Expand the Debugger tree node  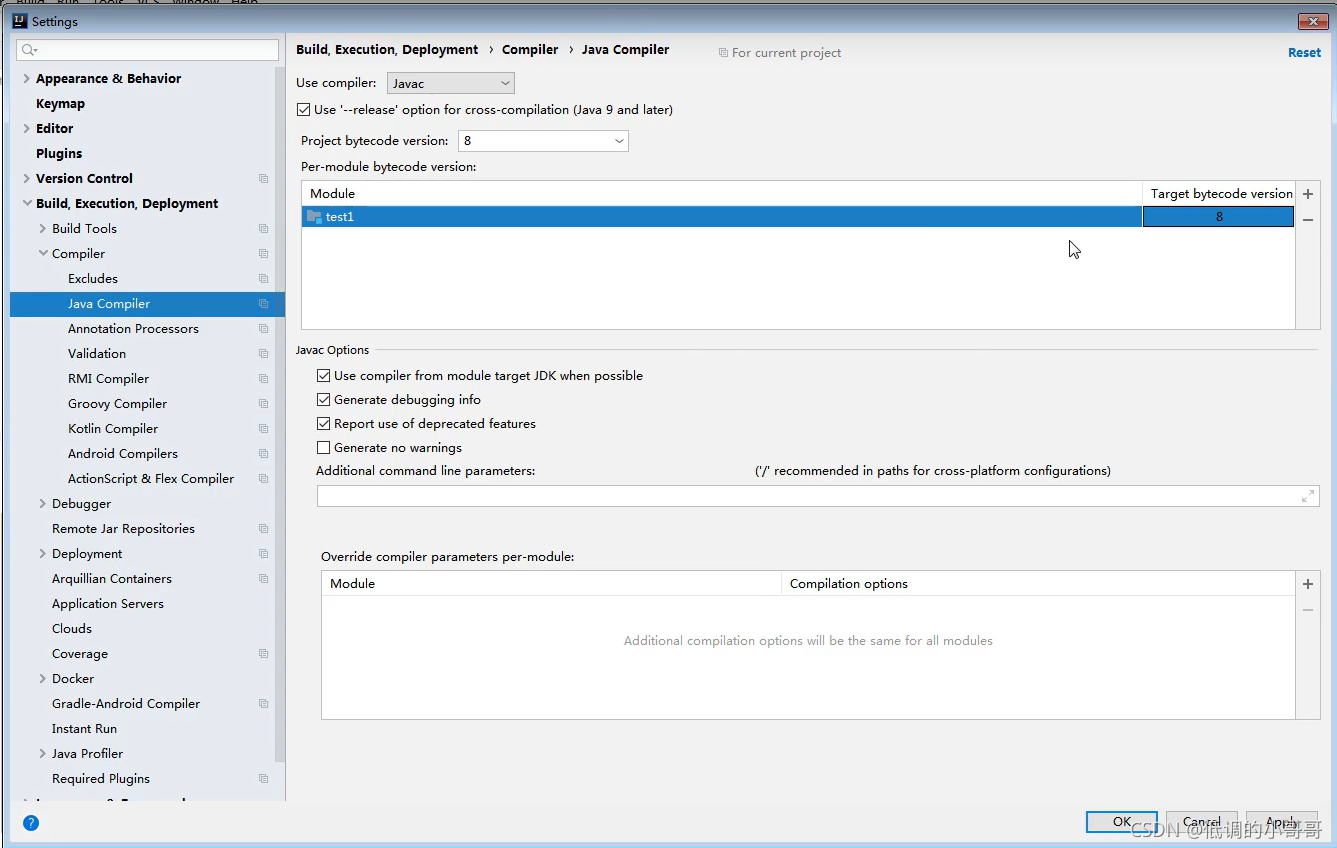coord(43,504)
